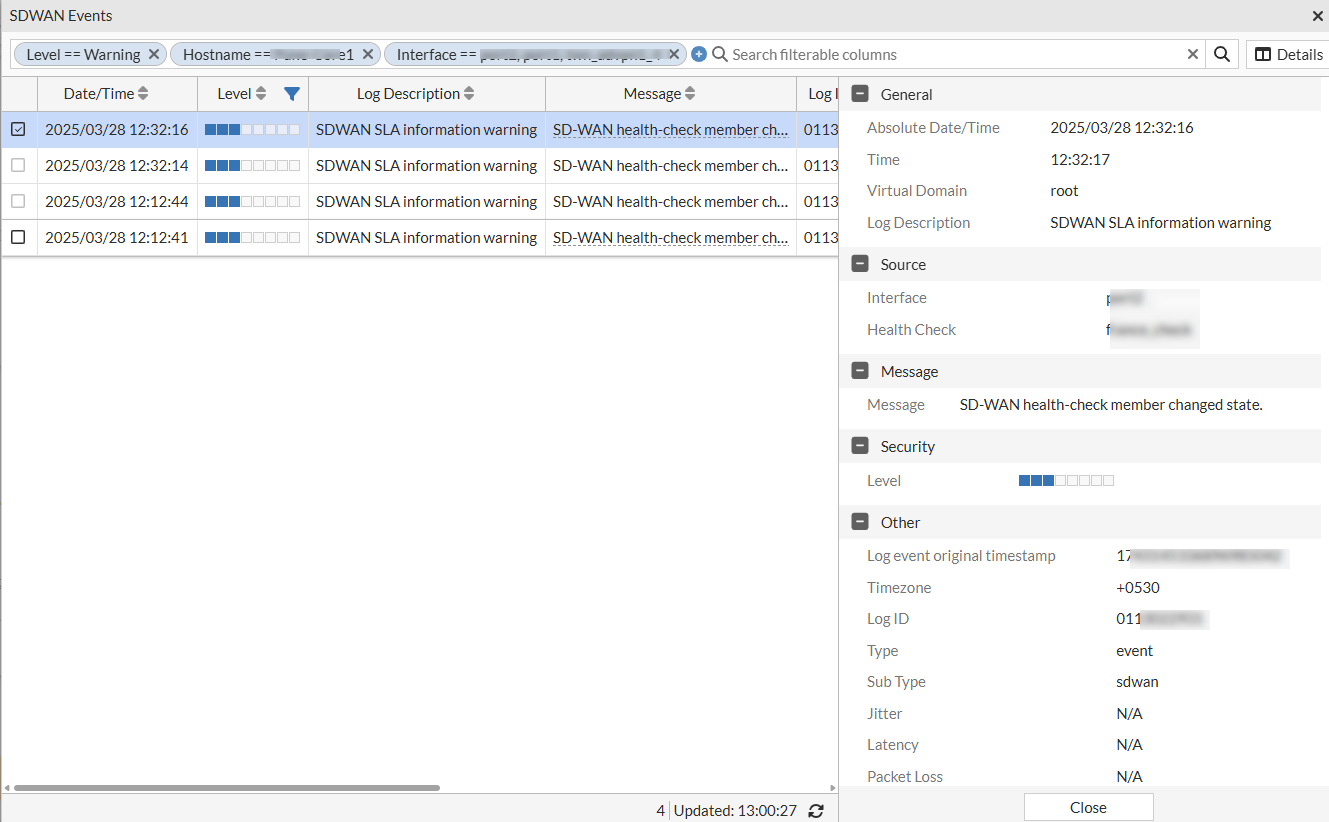Screen dimensions: 1329x822
Task: Click the Type value event
Action: click(x=1134, y=650)
